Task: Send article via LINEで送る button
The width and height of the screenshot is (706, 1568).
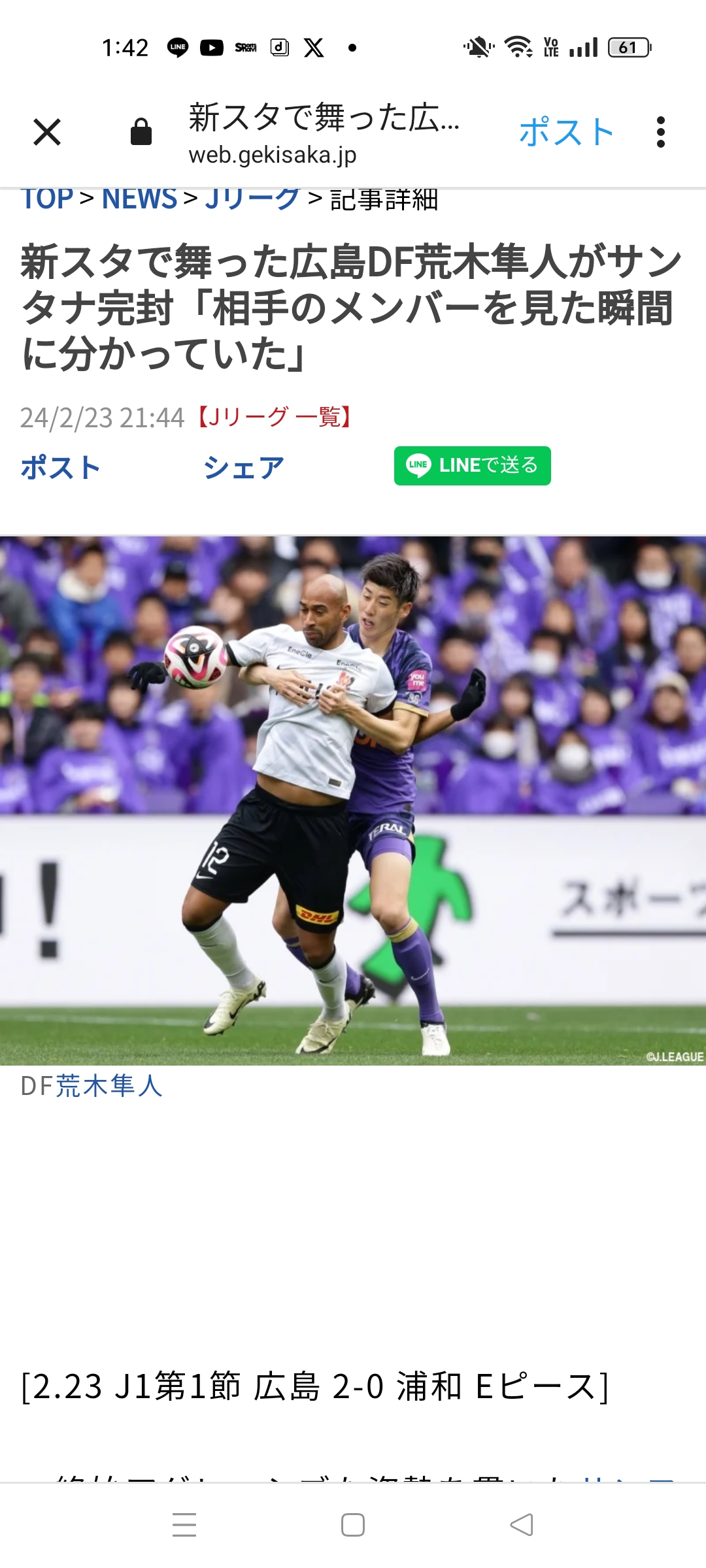Action: coord(473,466)
